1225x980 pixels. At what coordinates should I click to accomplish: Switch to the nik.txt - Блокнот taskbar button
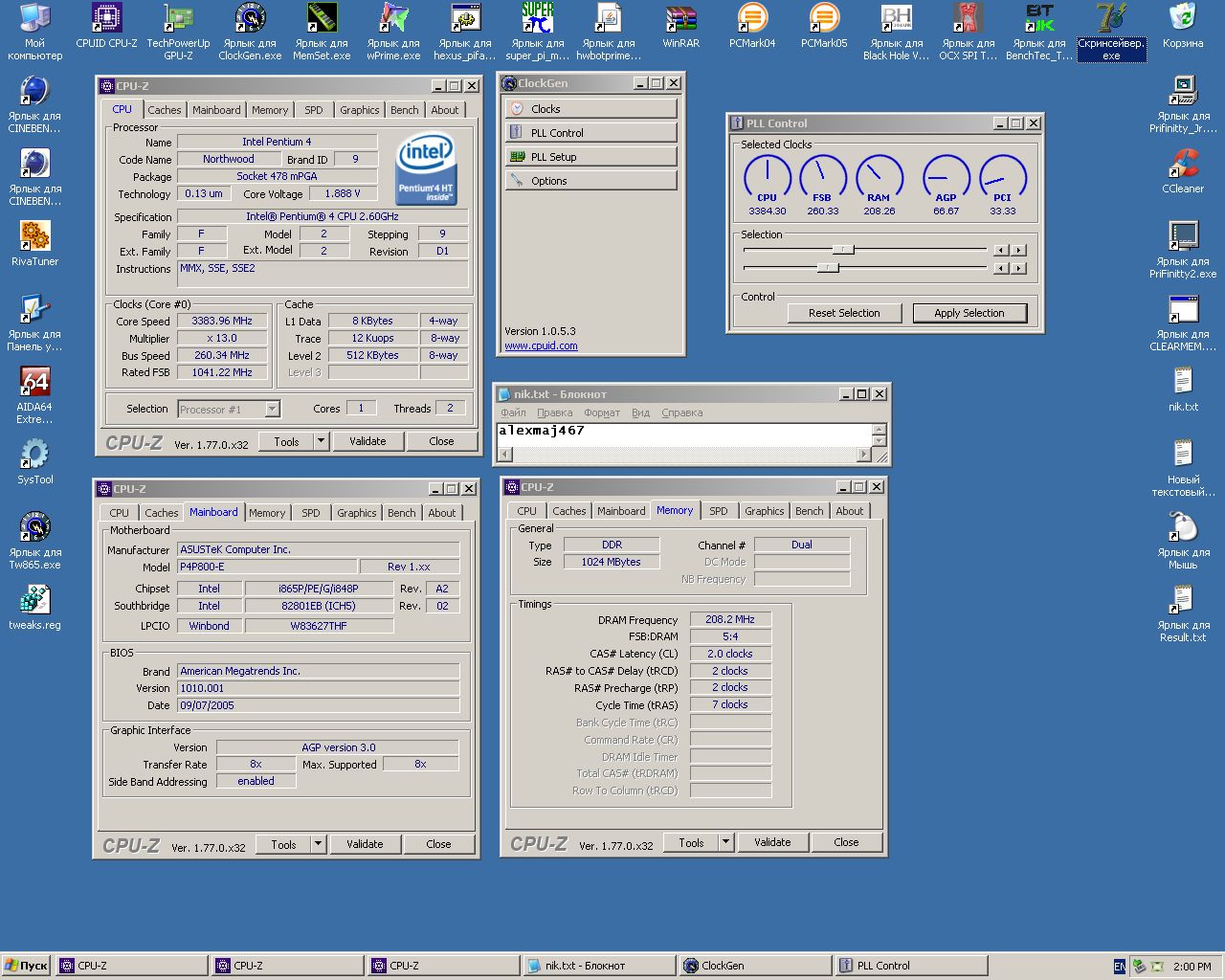[x=599, y=966]
